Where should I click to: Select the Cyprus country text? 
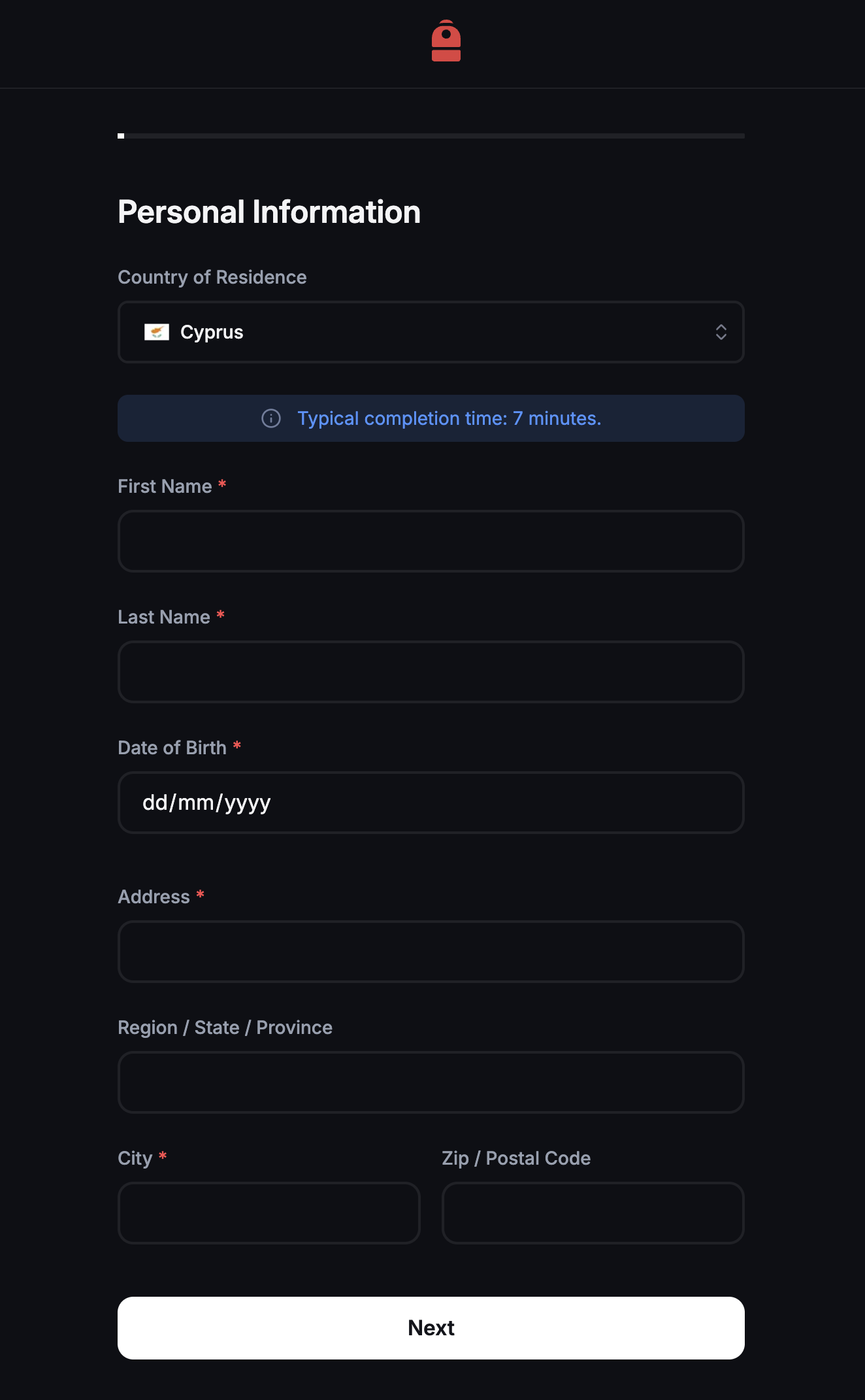click(212, 332)
